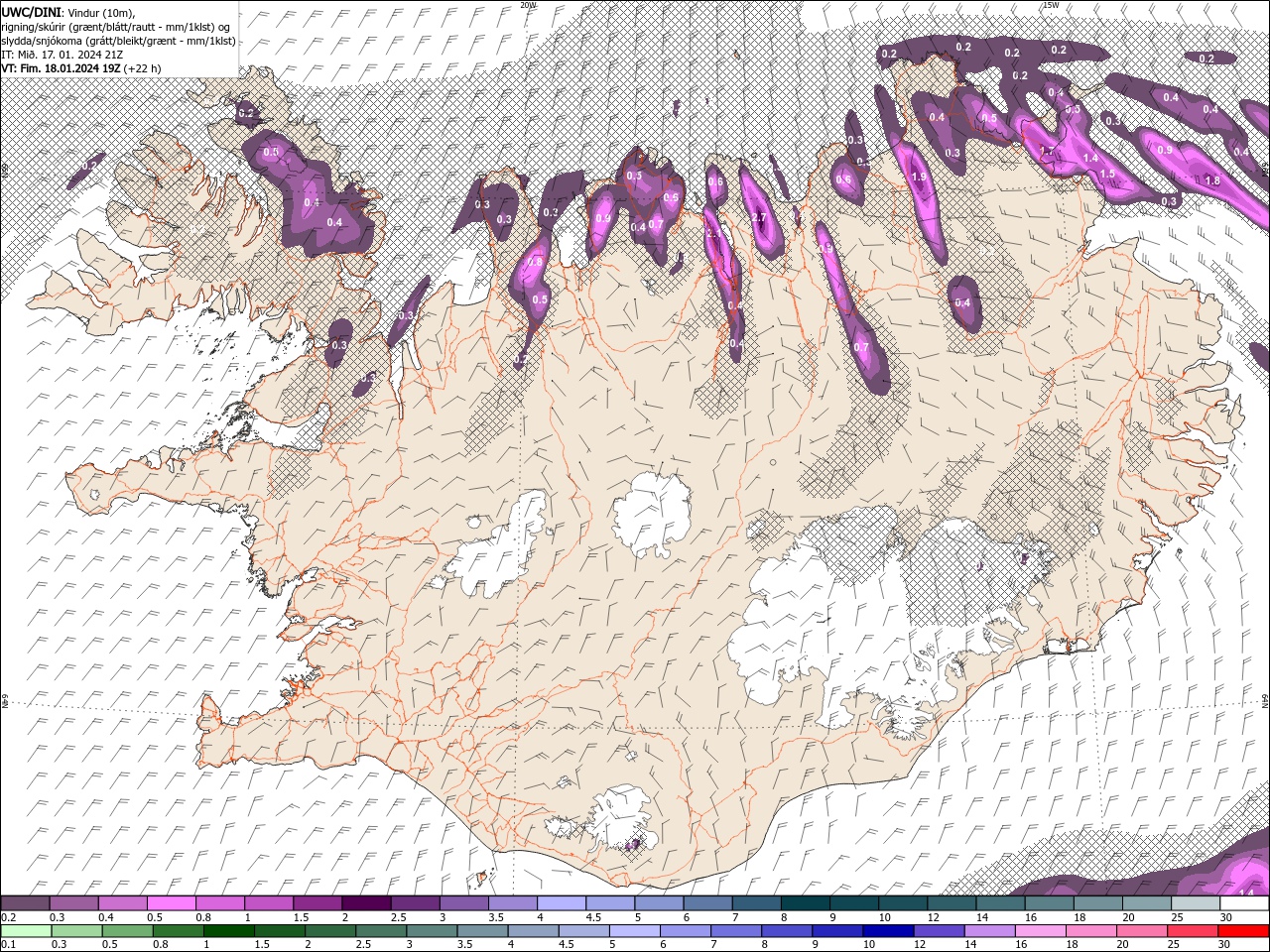This screenshot has height=952, width=1270.
Task: Click the blue rain scale swatch labeled 10
Action: 890,930
